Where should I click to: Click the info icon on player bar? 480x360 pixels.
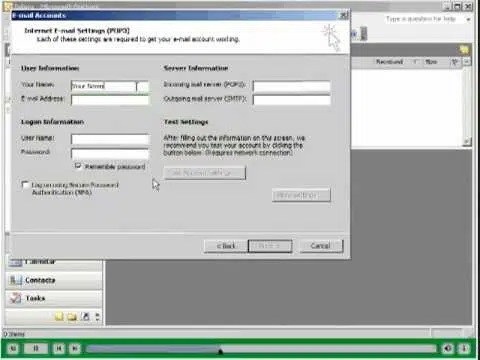click(x=464, y=349)
